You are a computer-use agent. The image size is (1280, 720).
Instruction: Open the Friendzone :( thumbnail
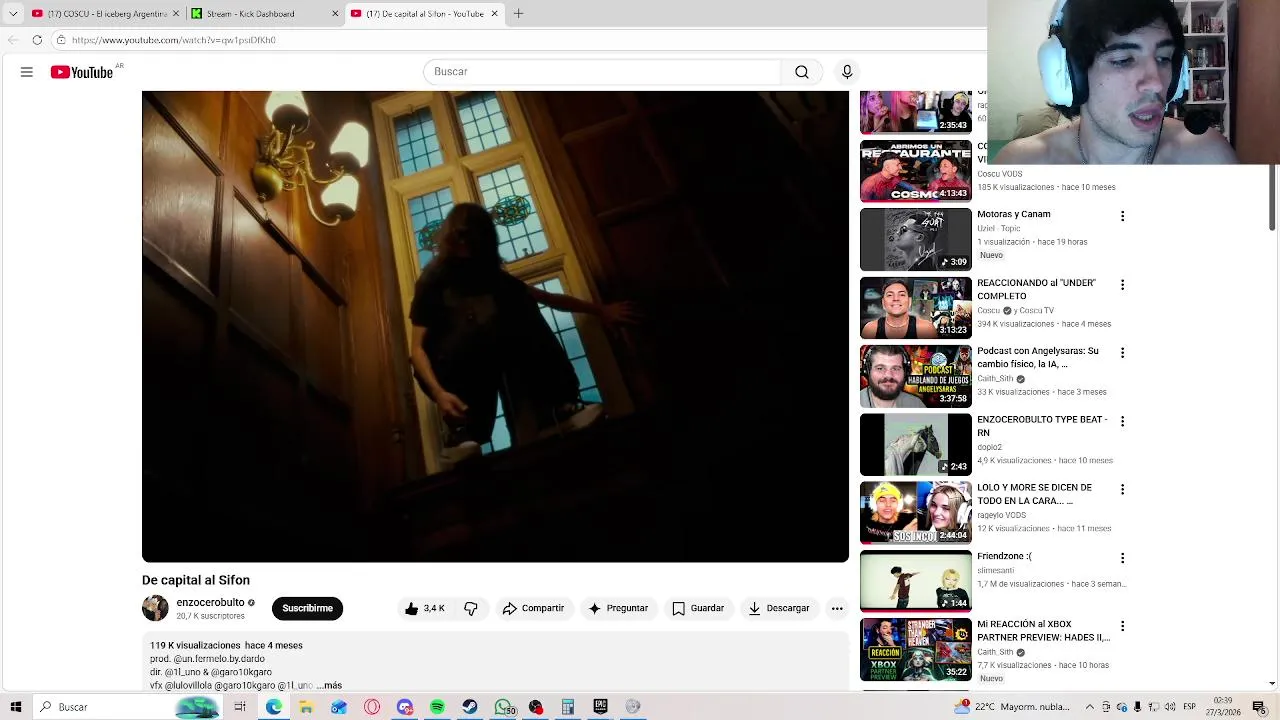(915, 581)
